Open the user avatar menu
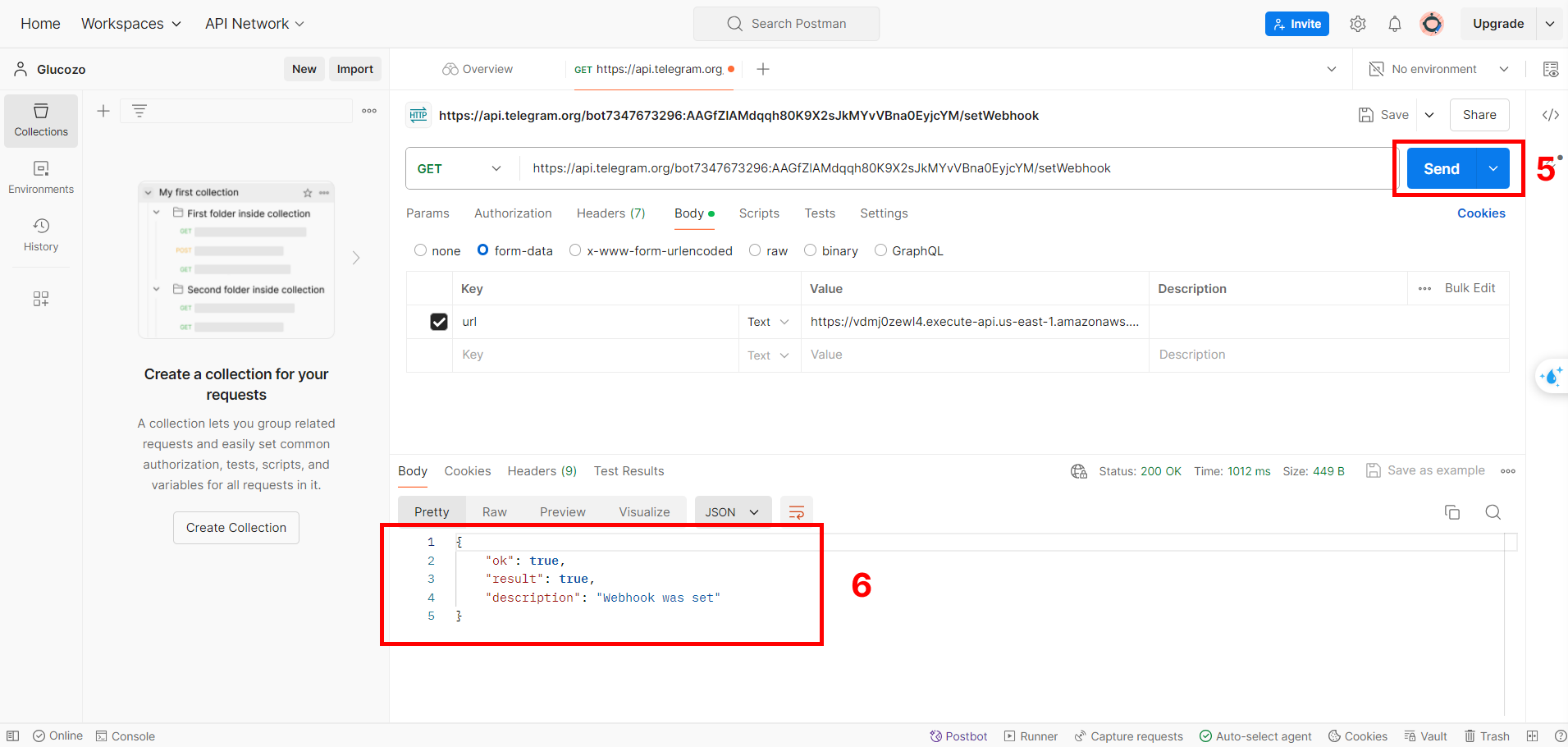This screenshot has height=747, width=1568. (x=1432, y=24)
